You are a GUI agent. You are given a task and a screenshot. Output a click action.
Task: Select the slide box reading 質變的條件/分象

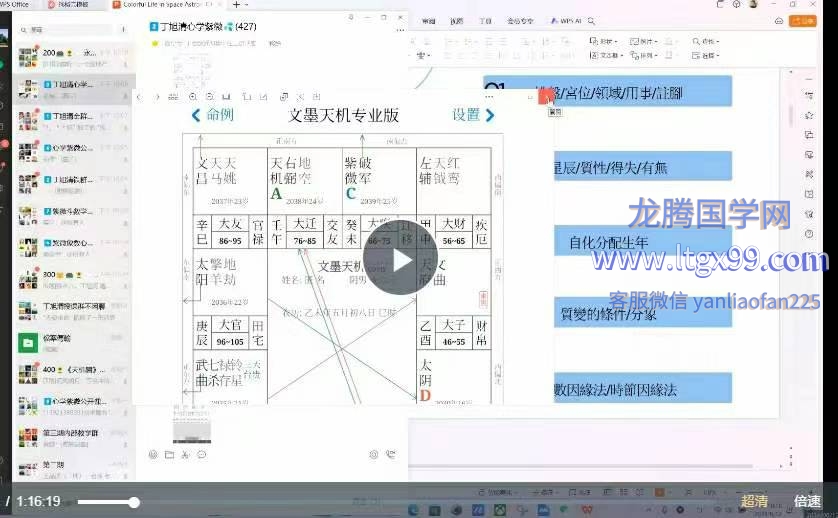tap(643, 312)
